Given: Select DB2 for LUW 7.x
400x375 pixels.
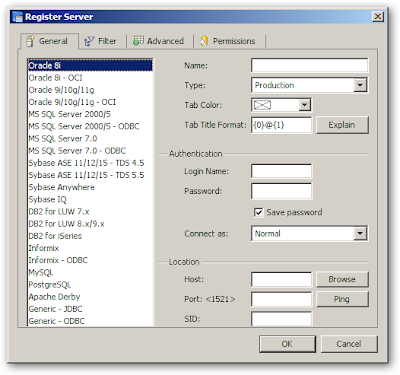Looking at the screenshot, I should point(90,211).
